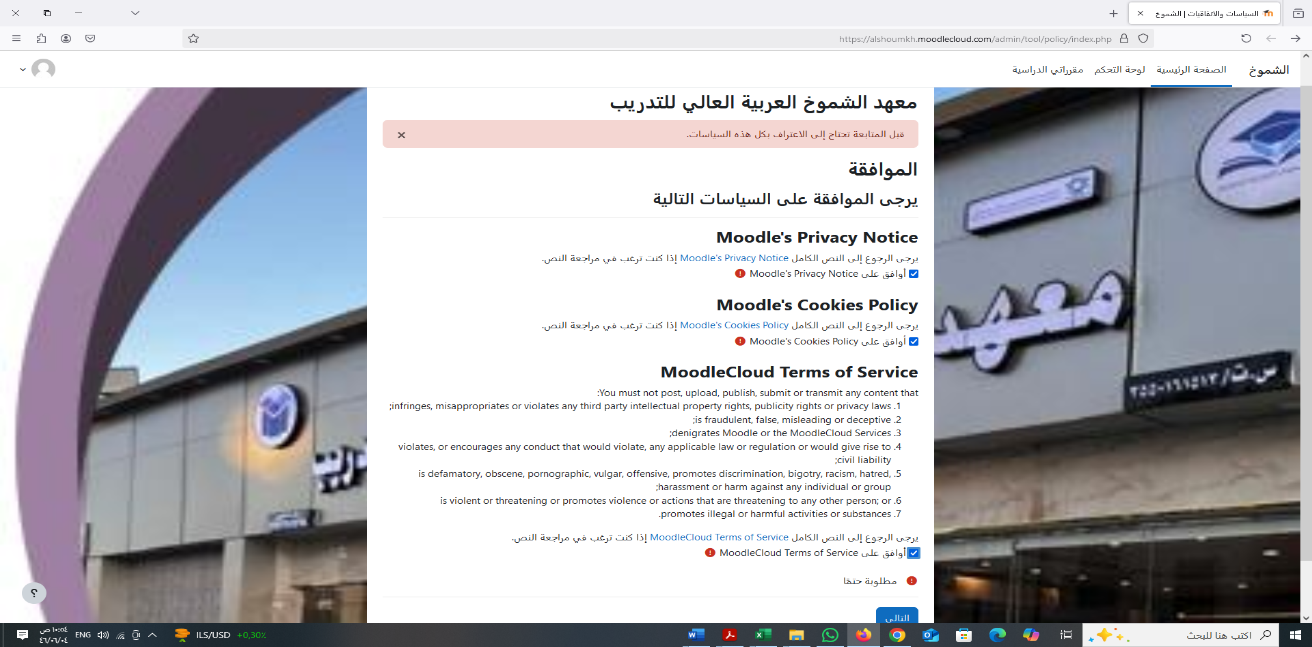The height and width of the screenshot is (647, 1312).
Task: Open Microsoft Word from the taskbar
Action: 697,635
